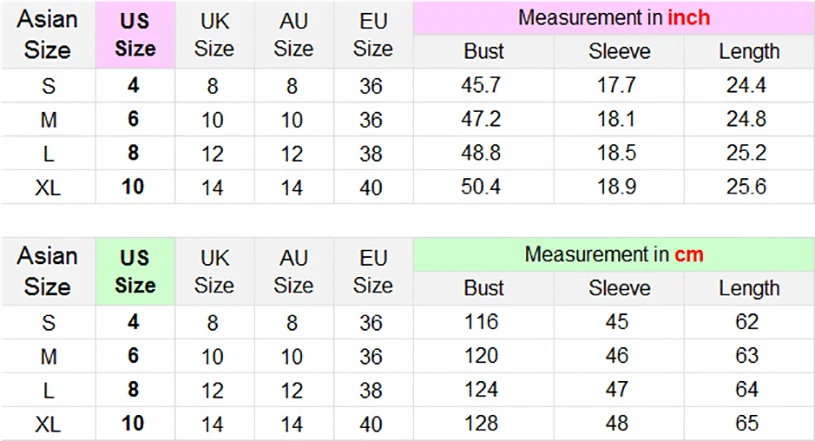Click the 25.6 length value
The height and width of the screenshot is (441, 815).
point(746,187)
